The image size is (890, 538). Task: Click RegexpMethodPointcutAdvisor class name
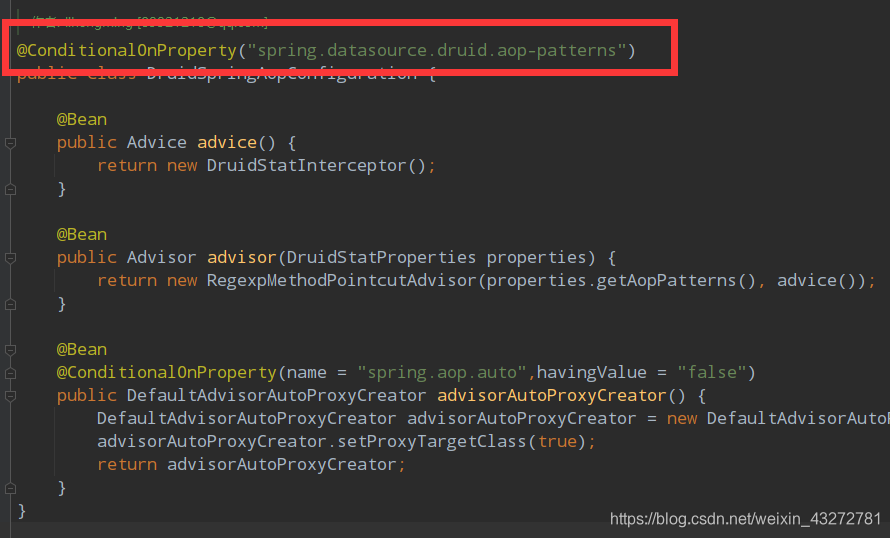pyautogui.click(x=342, y=280)
